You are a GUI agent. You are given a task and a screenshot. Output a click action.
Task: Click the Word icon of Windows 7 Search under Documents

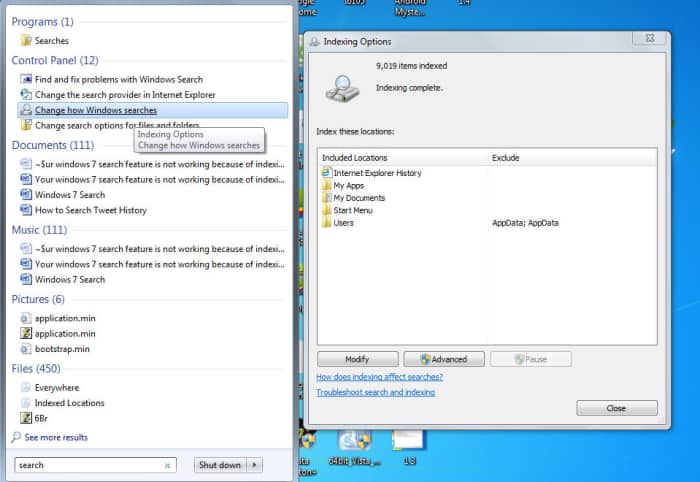tap(26, 195)
